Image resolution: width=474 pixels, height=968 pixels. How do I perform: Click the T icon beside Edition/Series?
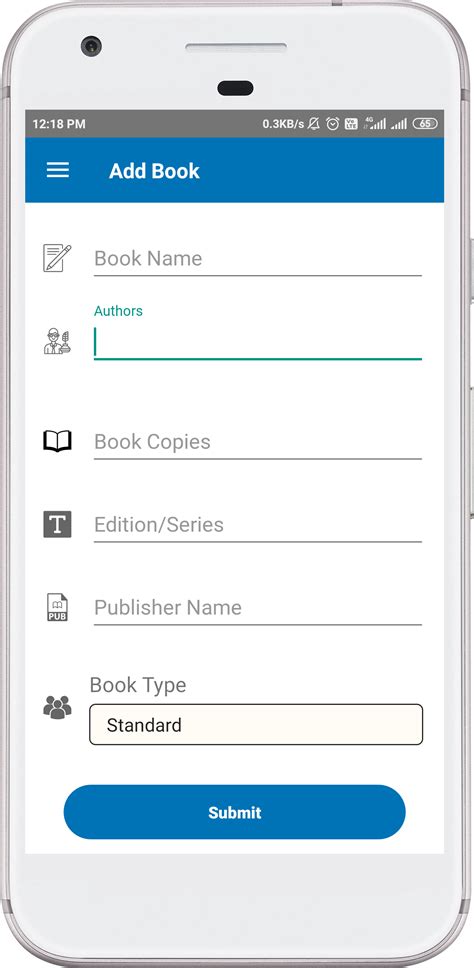pos(57,524)
